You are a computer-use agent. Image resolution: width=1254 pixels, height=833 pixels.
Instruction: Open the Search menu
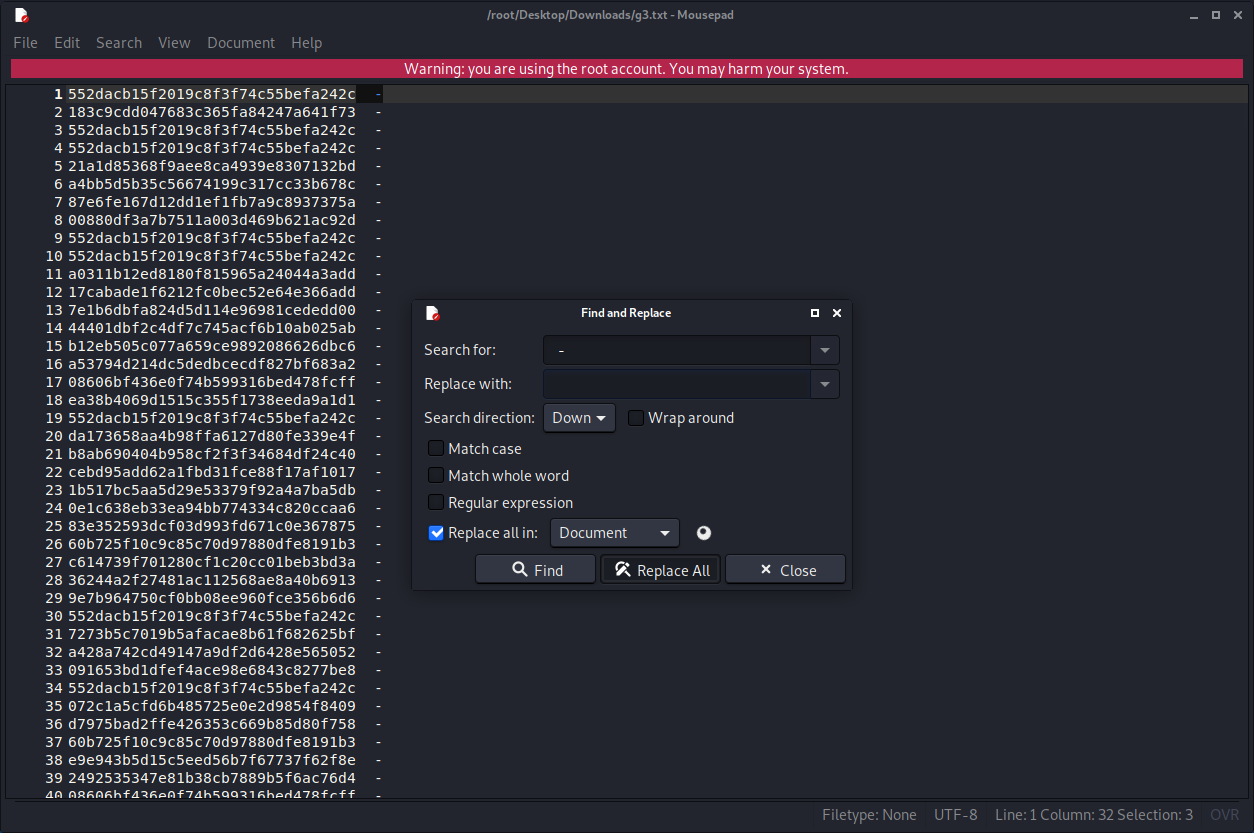(x=119, y=43)
